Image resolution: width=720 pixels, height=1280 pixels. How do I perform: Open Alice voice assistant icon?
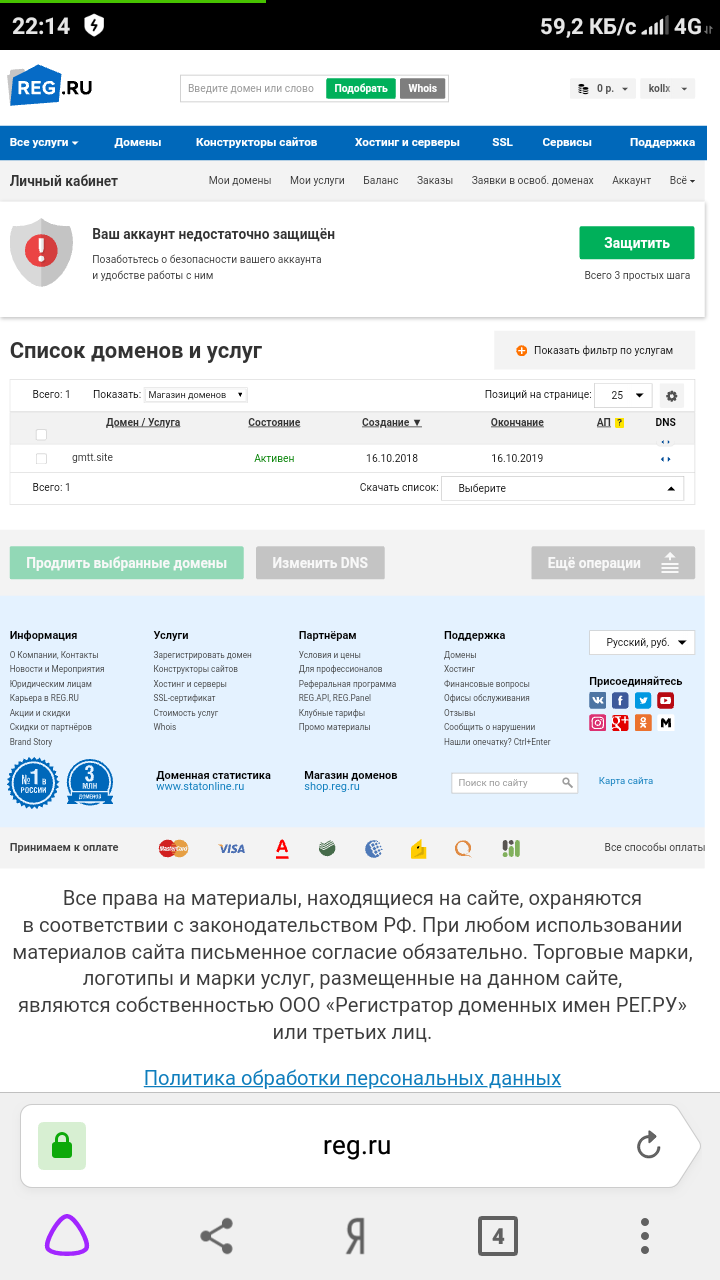coord(67,1237)
